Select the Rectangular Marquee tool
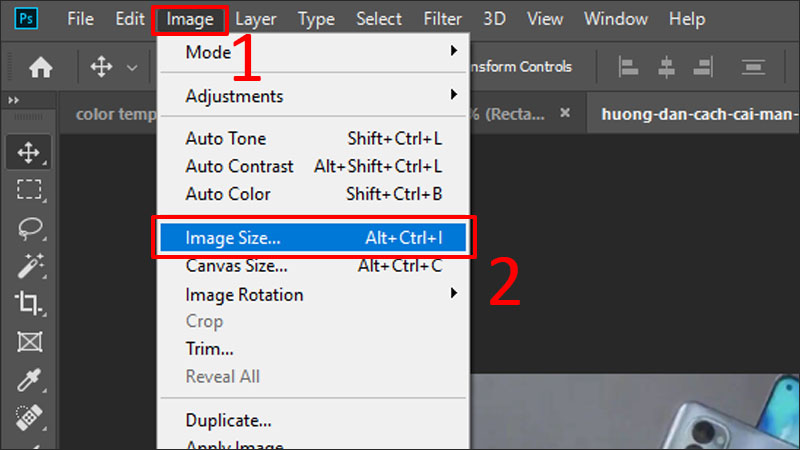This screenshot has height=450, width=800. coord(28,190)
